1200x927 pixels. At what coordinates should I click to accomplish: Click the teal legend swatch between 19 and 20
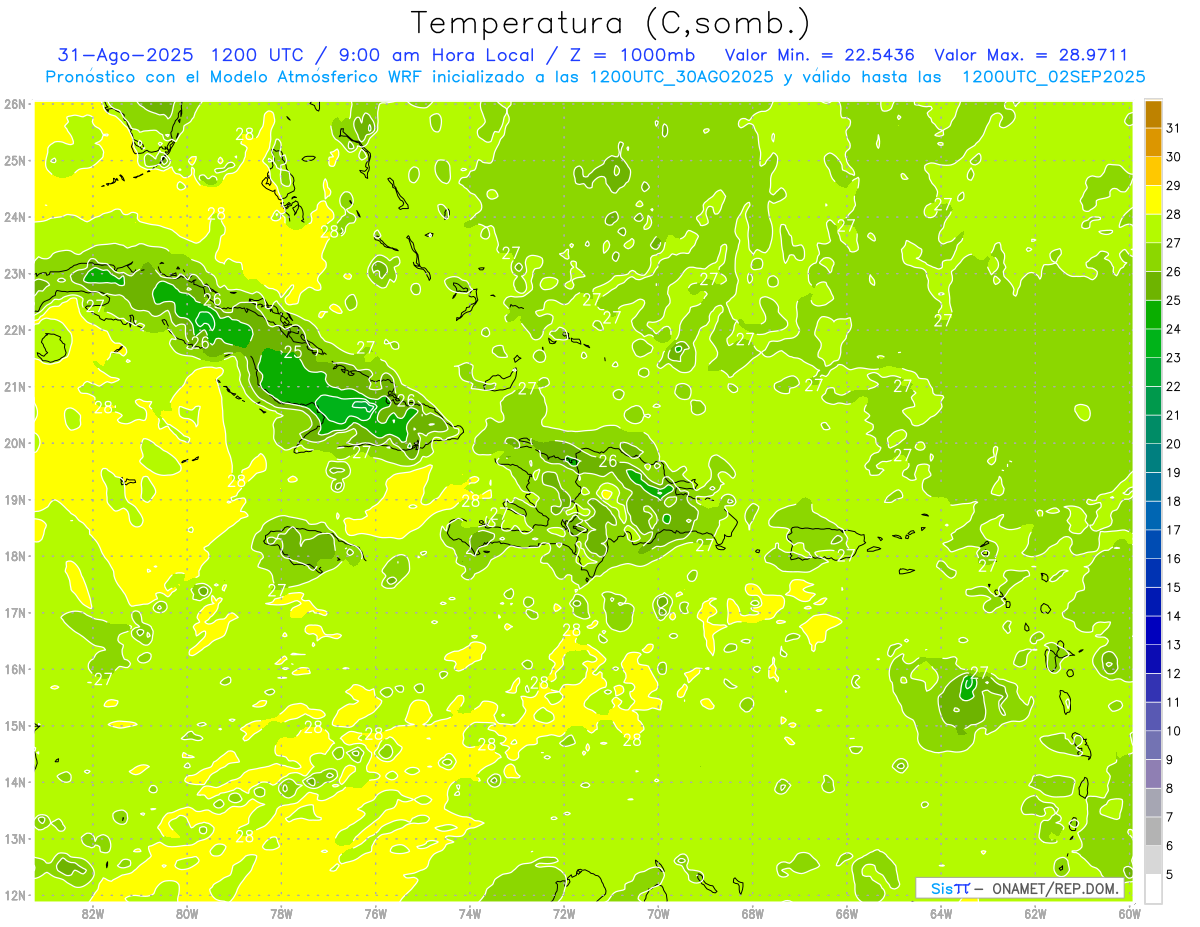[1153, 458]
